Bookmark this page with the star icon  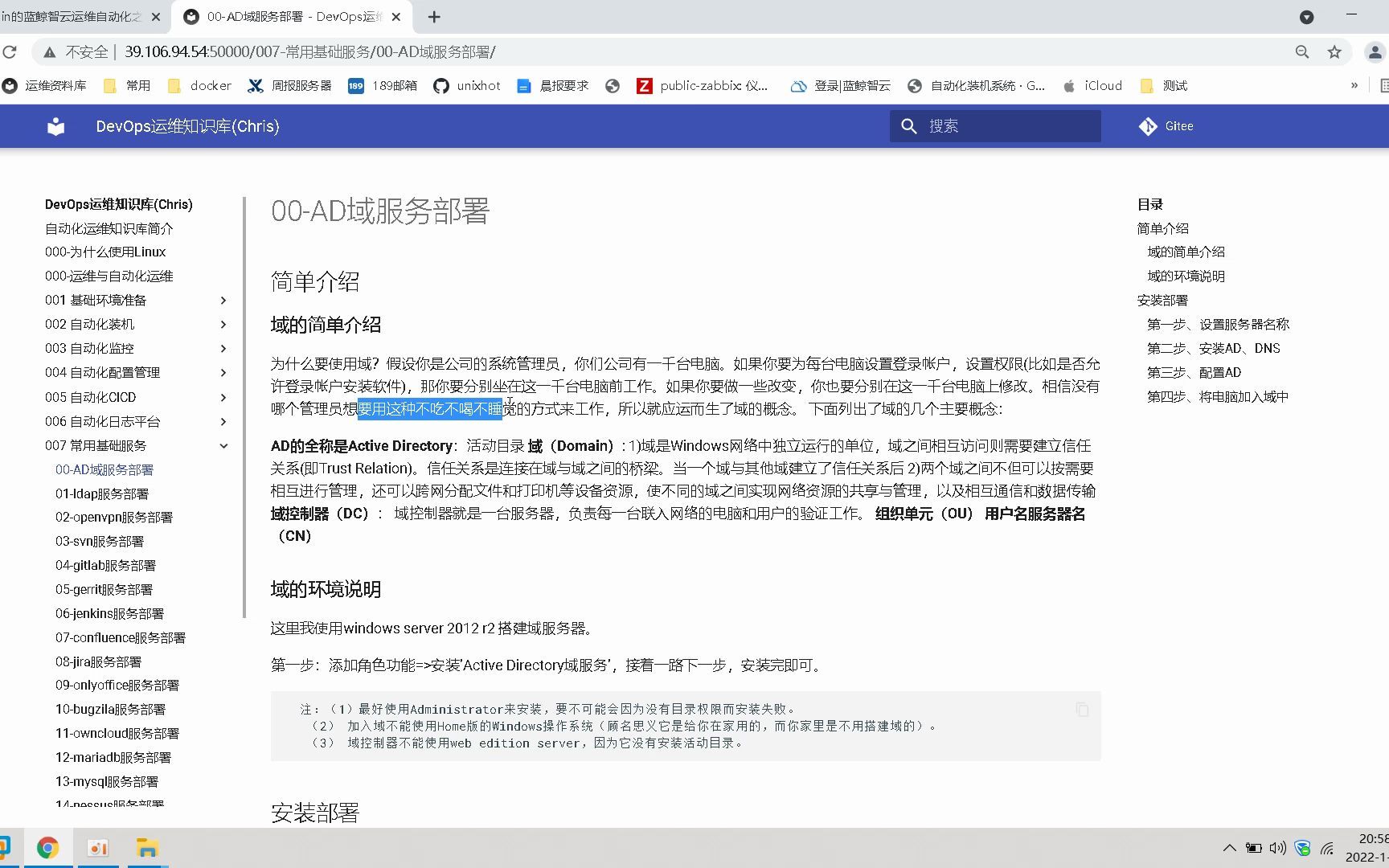1334,52
